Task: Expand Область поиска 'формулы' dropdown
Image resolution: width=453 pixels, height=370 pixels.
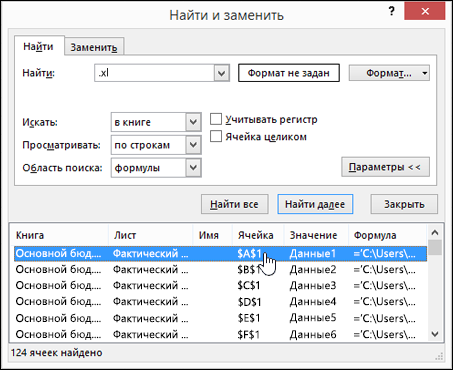Action: (x=193, y=168)
